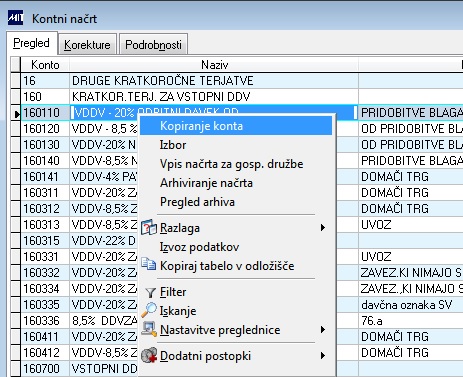The width and height of the screenshot is (463, 377).
Task: Select konto cell 160312
Action: click(45, 209)
